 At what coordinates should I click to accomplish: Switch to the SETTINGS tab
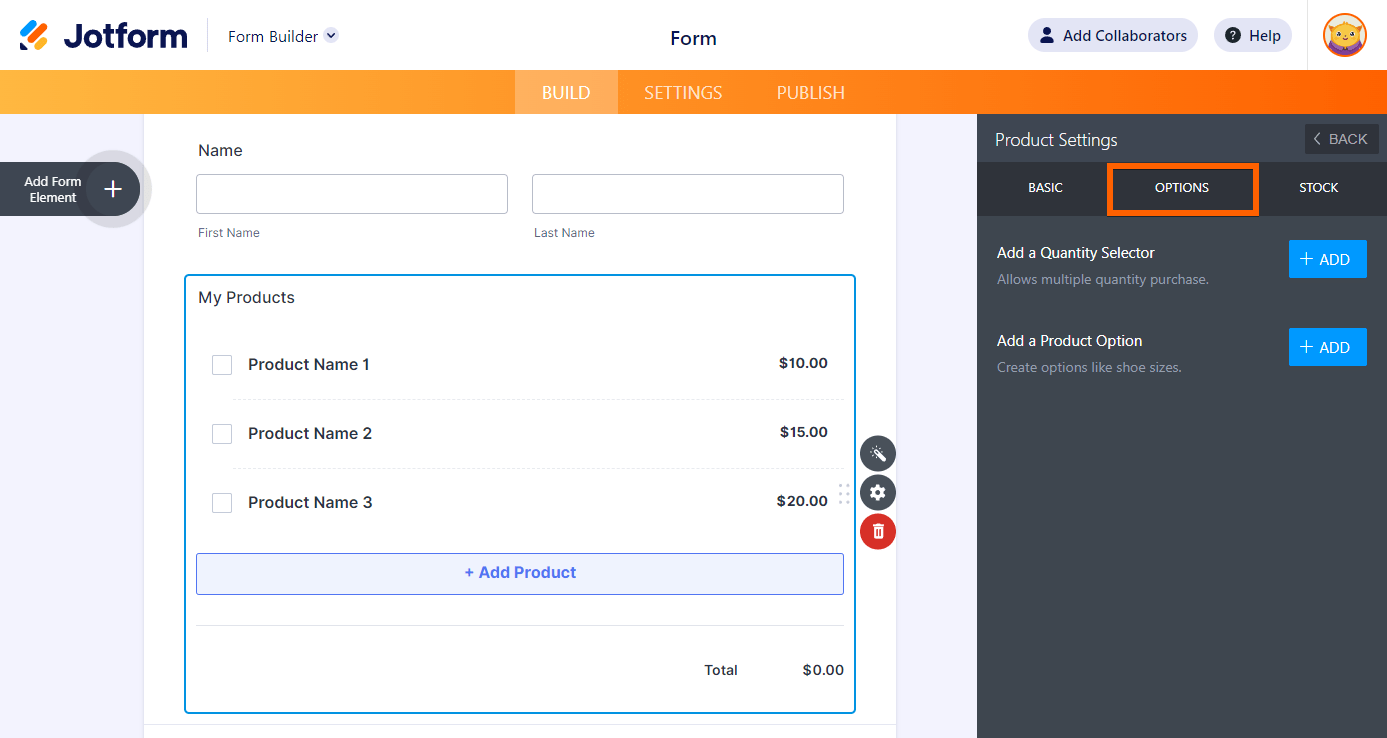tap(683, 93)
